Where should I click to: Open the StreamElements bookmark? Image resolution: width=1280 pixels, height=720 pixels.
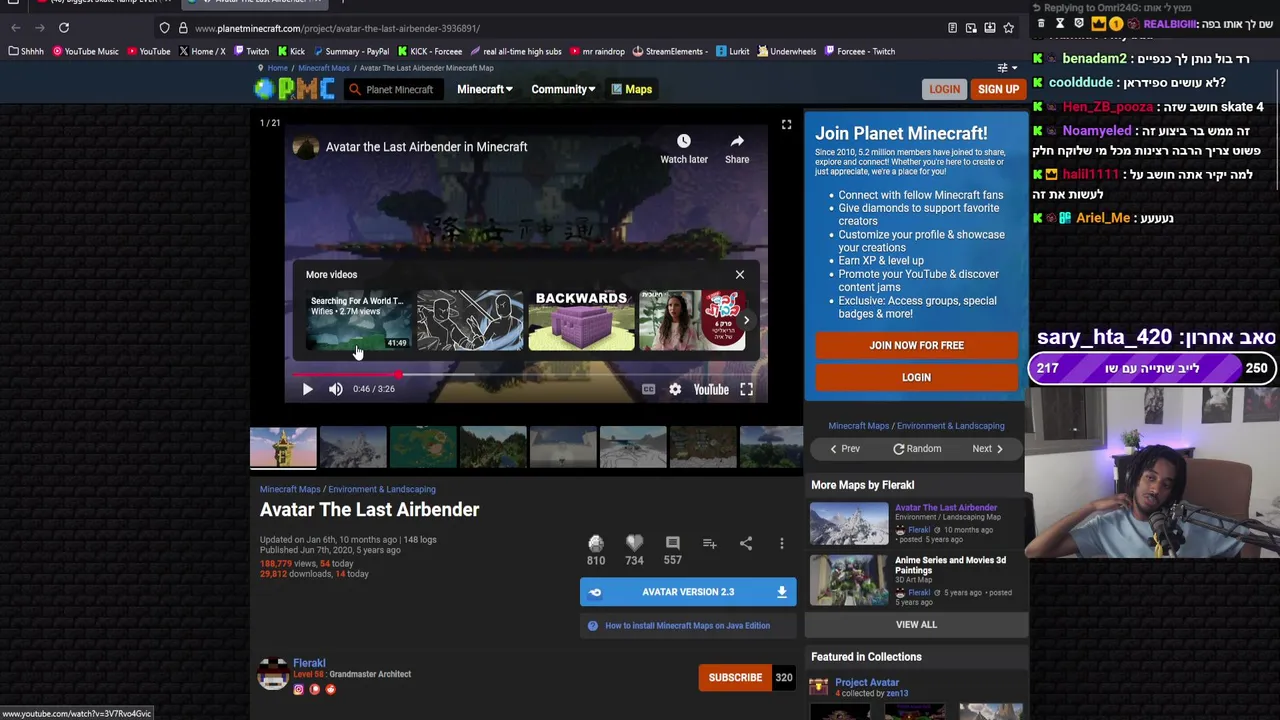click(670, 51)
